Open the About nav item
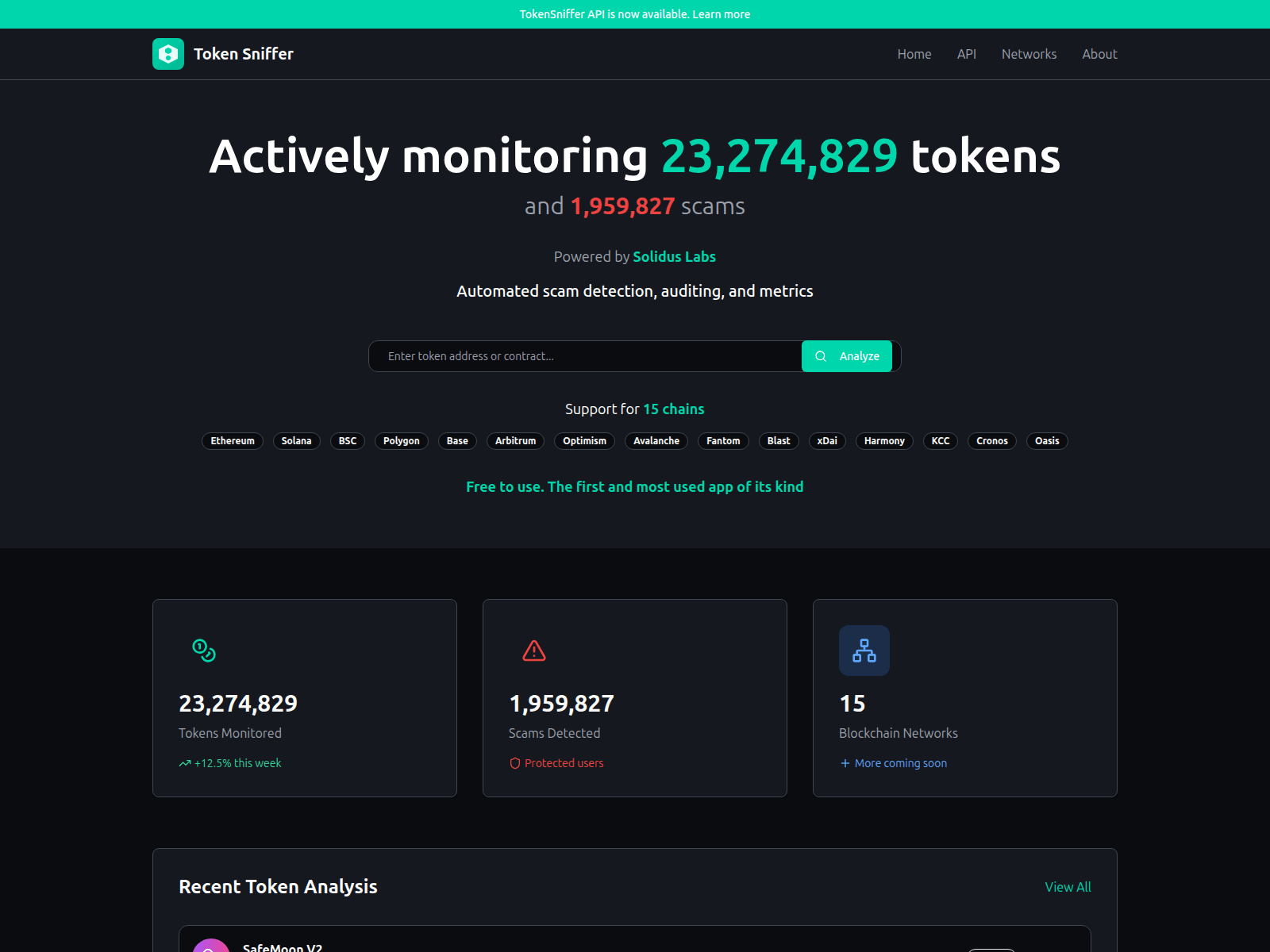Viewport: 1270px width, 952px height. [1099, 54]
